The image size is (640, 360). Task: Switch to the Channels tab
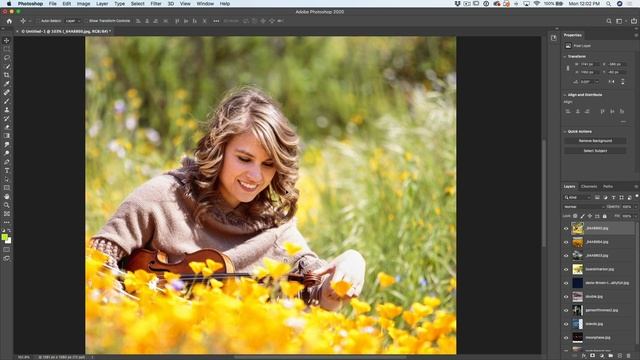tap(589, 187)
